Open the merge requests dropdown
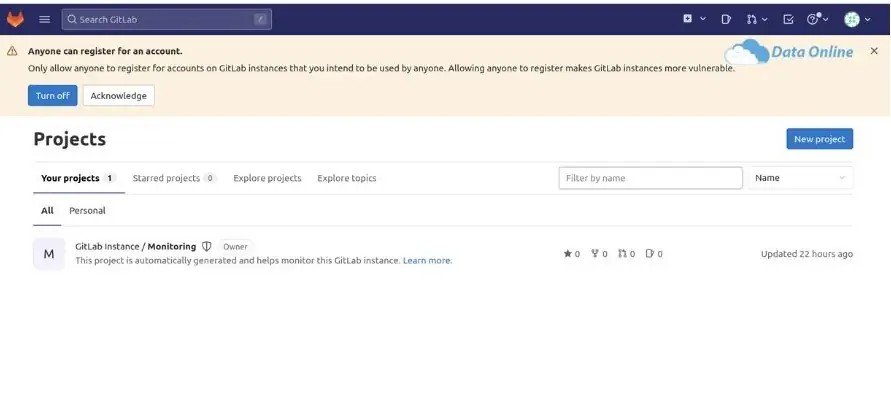Image resolution: width=891 pixels, height=417 pixels. (757, 19)
